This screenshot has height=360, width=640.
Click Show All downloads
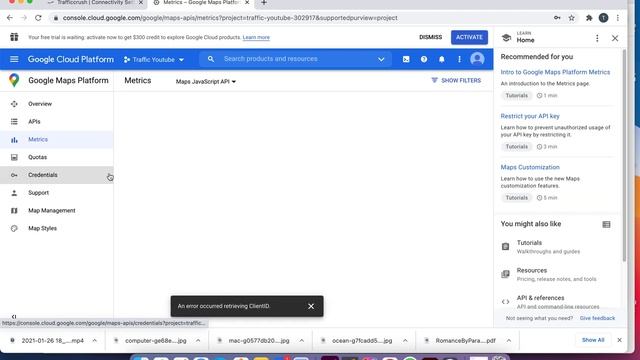593,340
